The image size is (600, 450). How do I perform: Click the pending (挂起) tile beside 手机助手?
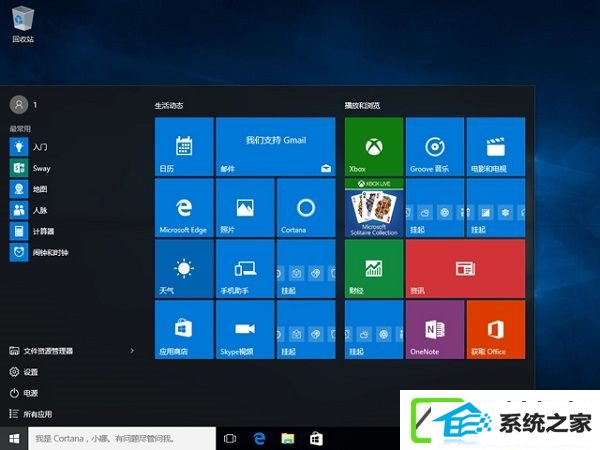click(306, 269)
